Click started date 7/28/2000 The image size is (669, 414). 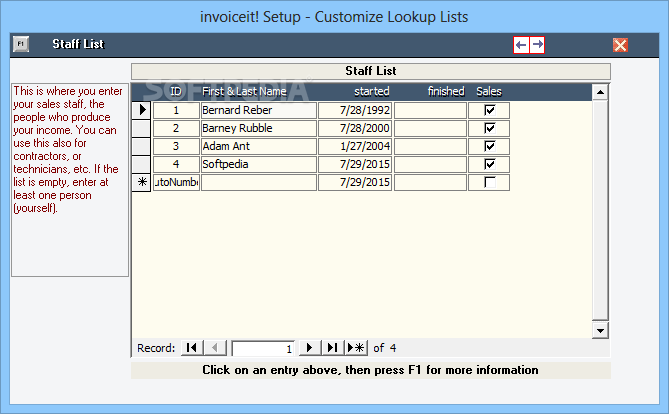tap(355, 128)
